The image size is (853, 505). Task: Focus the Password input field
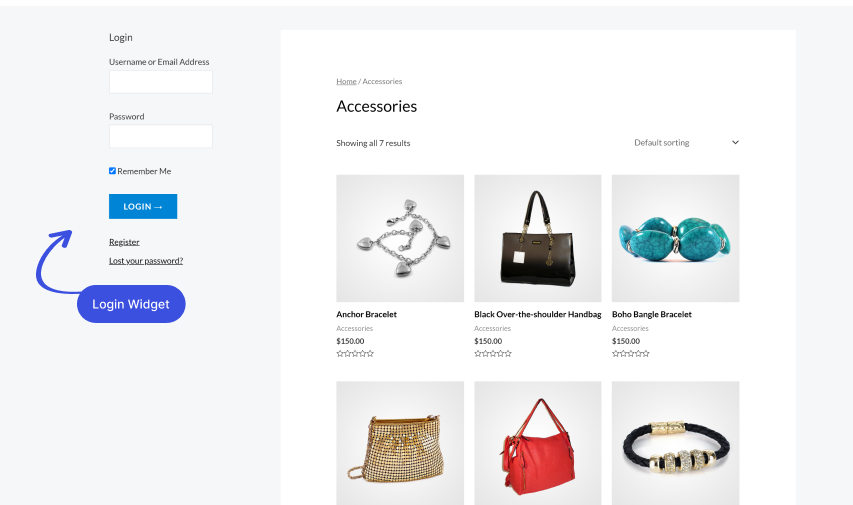coord(160,136)
